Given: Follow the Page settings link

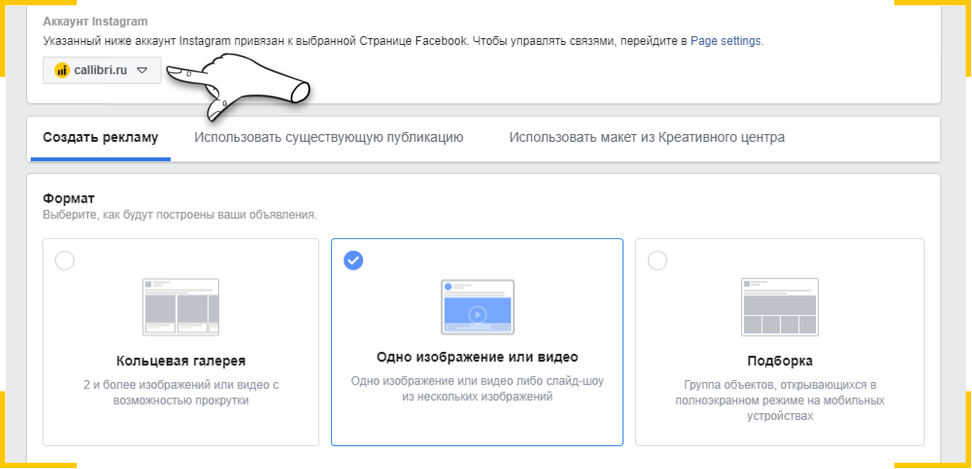Looking at the screenshot, I should 726,41.
